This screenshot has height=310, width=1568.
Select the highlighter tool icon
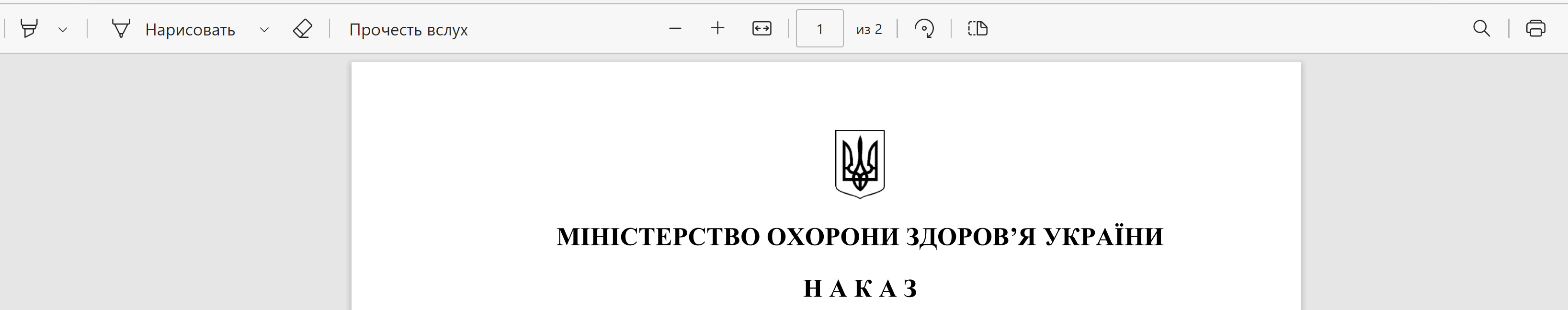(29, 29)
